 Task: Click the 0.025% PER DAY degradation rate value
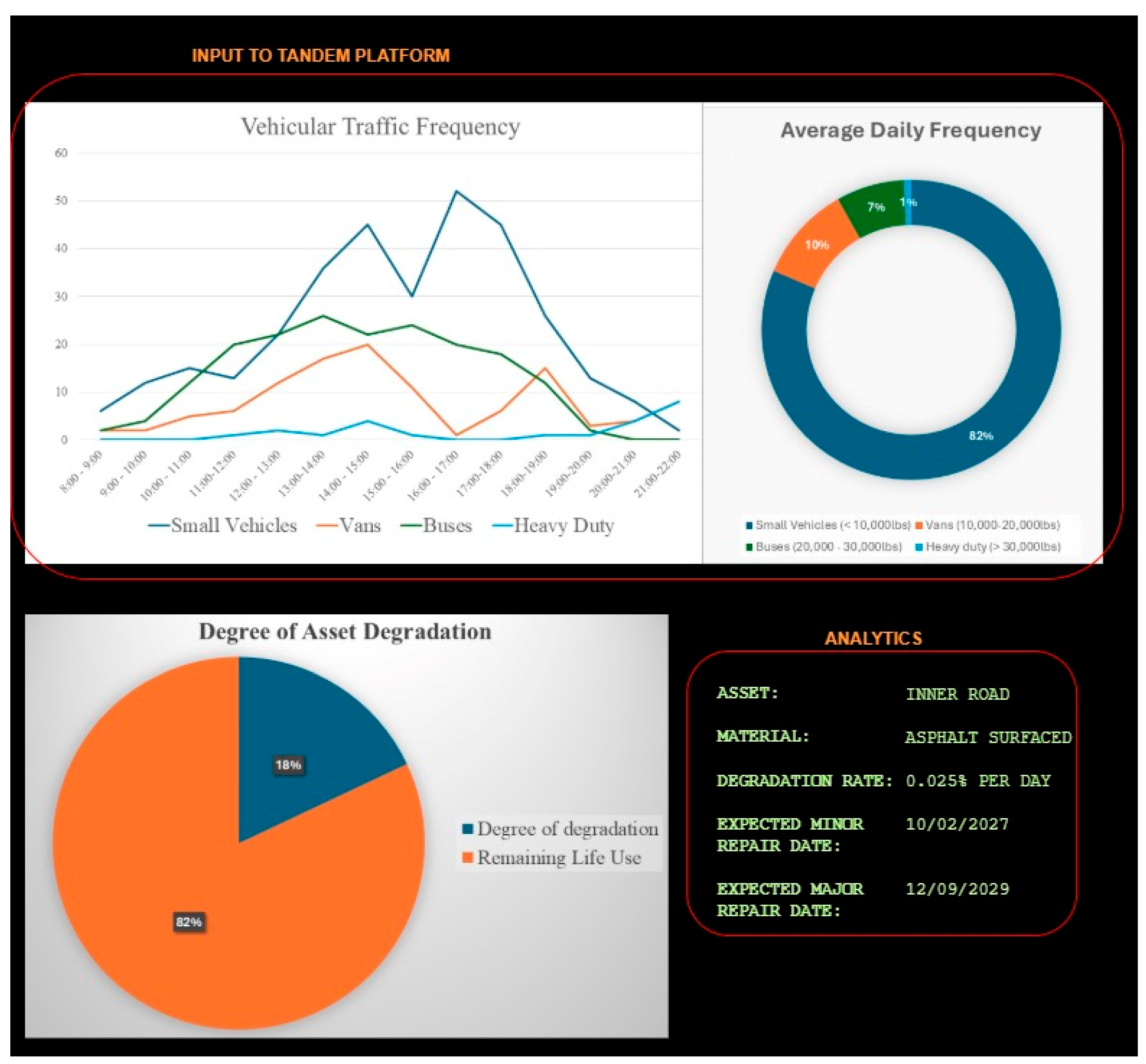[978, 781]
